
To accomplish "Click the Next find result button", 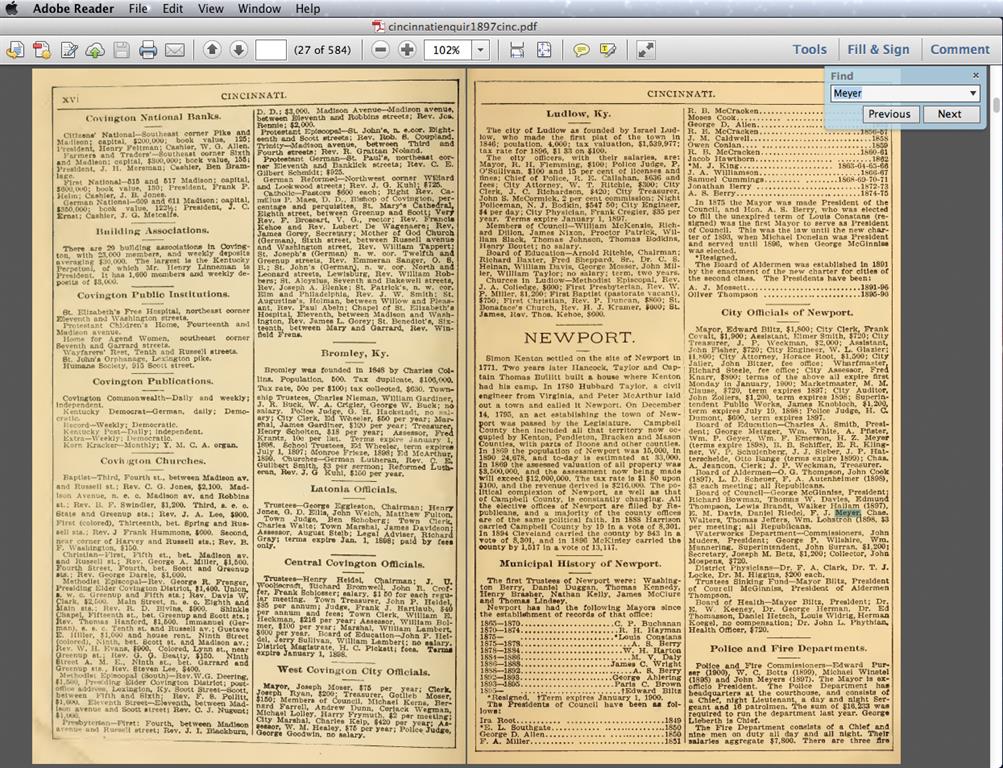I will click(950, 114).
